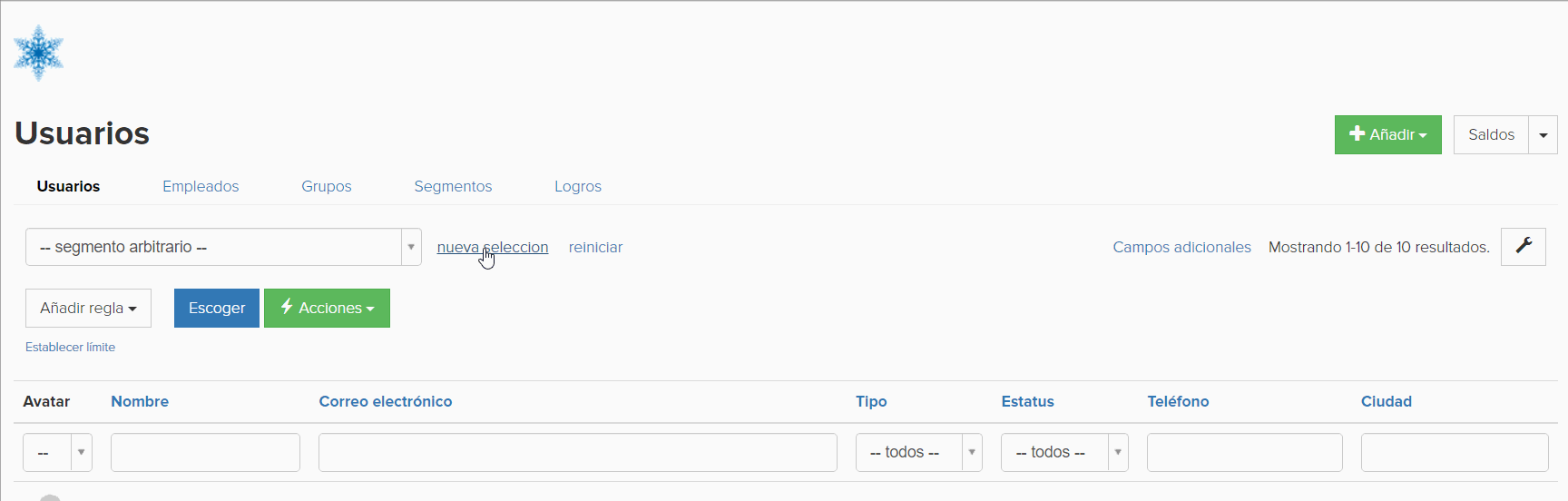The width and height of the screenshot is (1568, 501).
Task: Switch to the Empleados tab
Action: pos(201,186)
